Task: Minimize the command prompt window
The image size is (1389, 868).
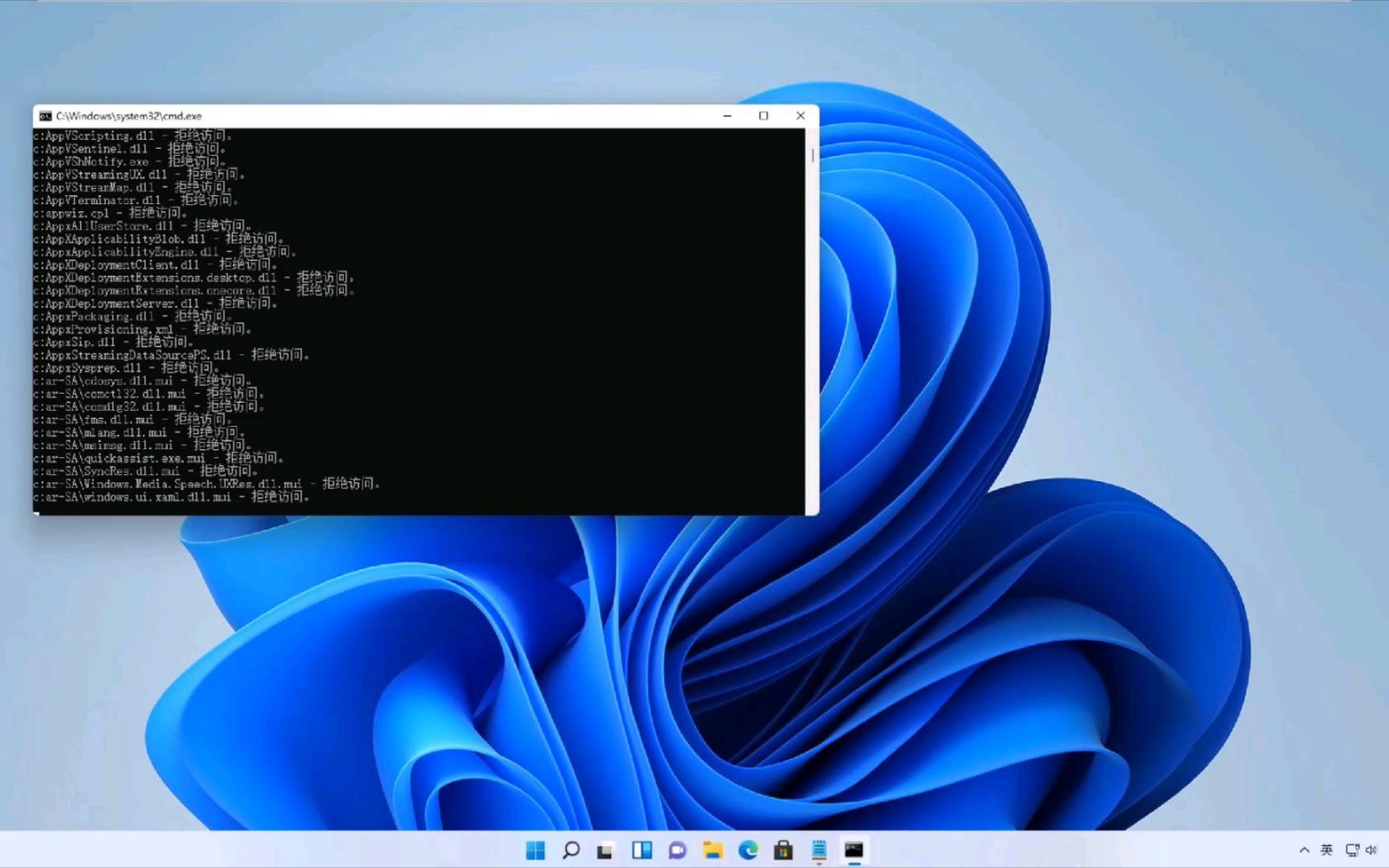Action: (727, 116)
